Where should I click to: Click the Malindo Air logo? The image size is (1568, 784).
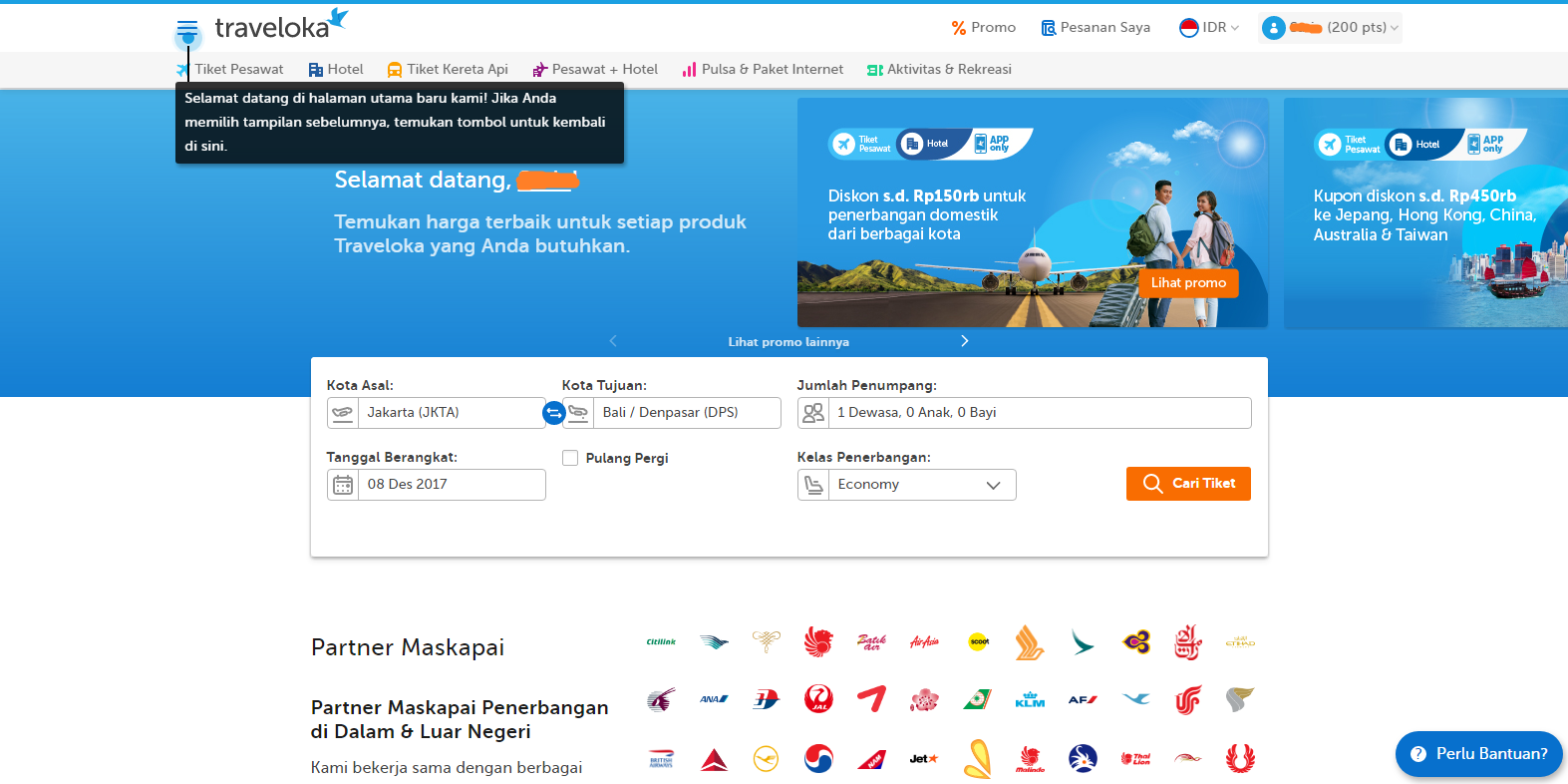click(1030, 759)
